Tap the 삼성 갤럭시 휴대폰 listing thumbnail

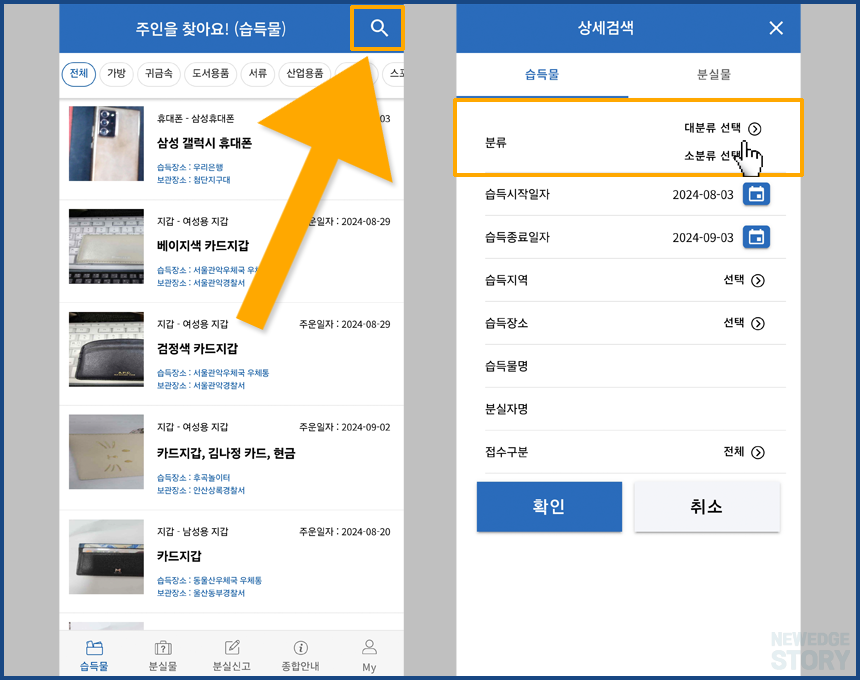click(x=106, y=144)
